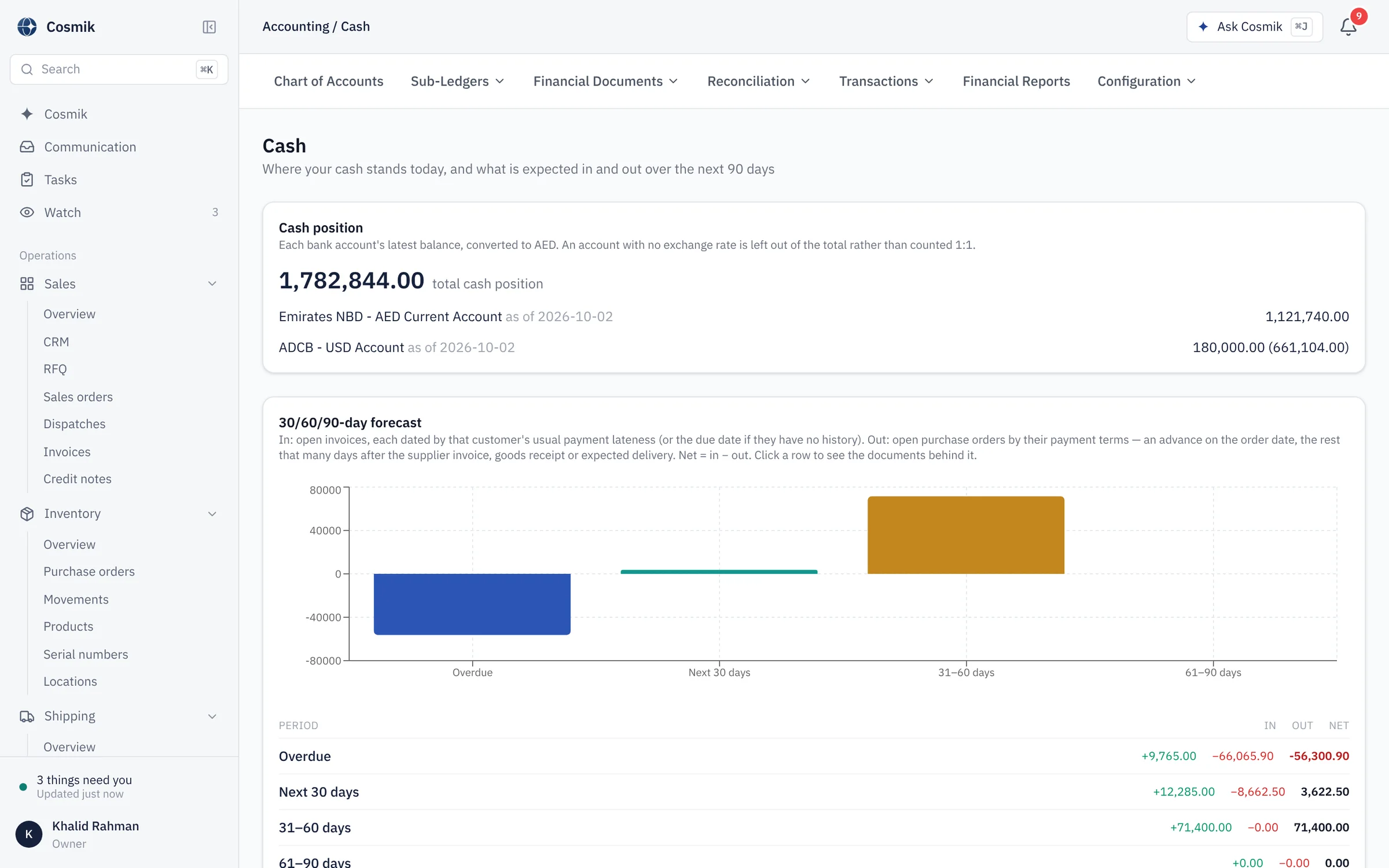Click the search magnifier icon

pos(27,69)
